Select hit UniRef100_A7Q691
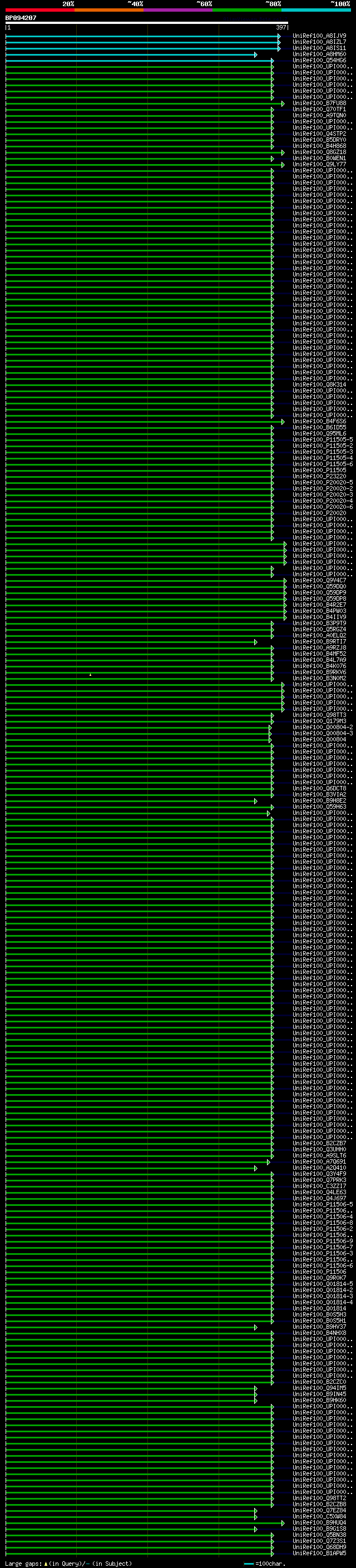Image resolution: width=356 pixels, height=1568 pixels. (x=319, y=1161)
